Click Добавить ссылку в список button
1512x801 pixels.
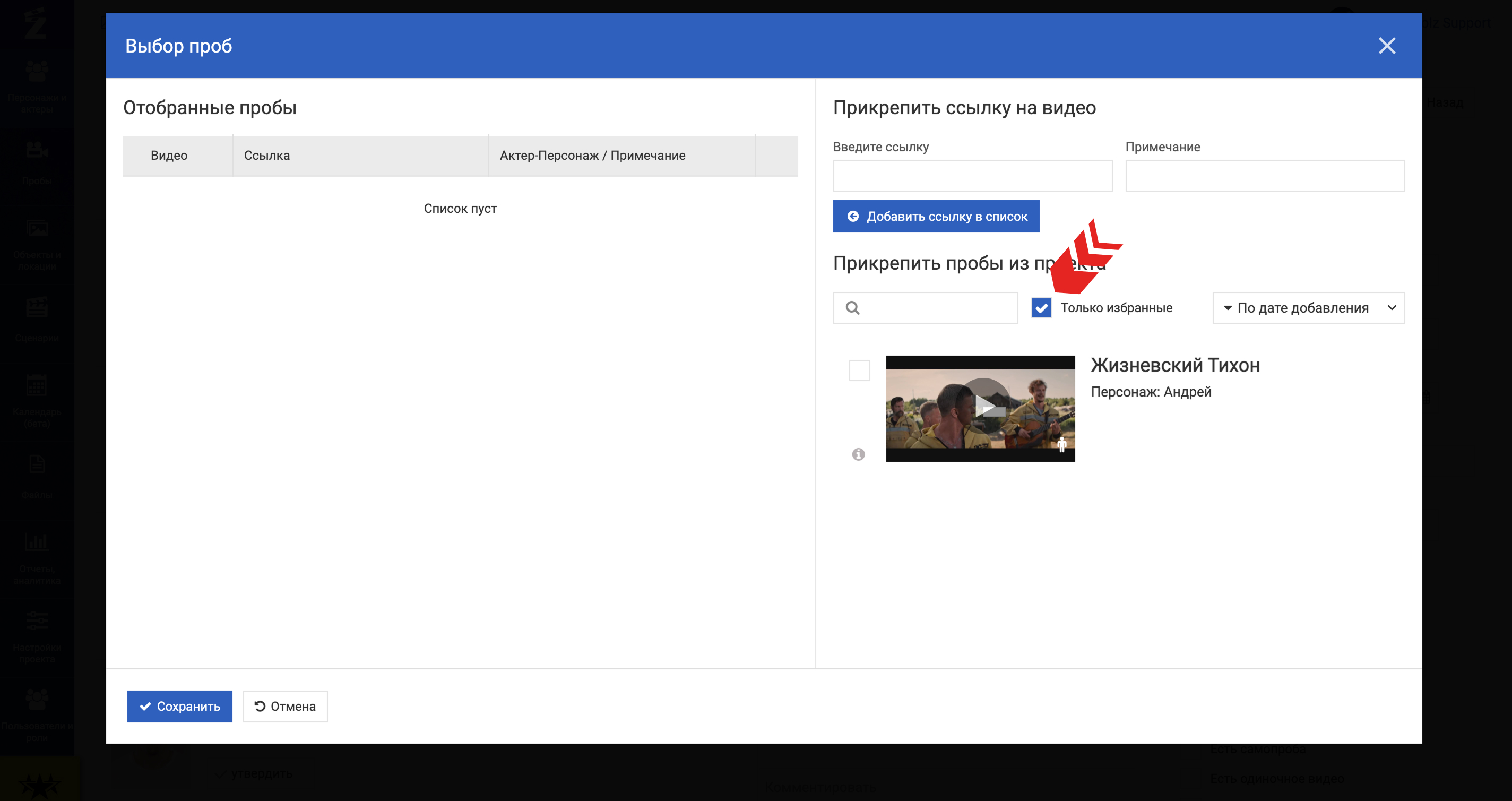click(936, 216)
